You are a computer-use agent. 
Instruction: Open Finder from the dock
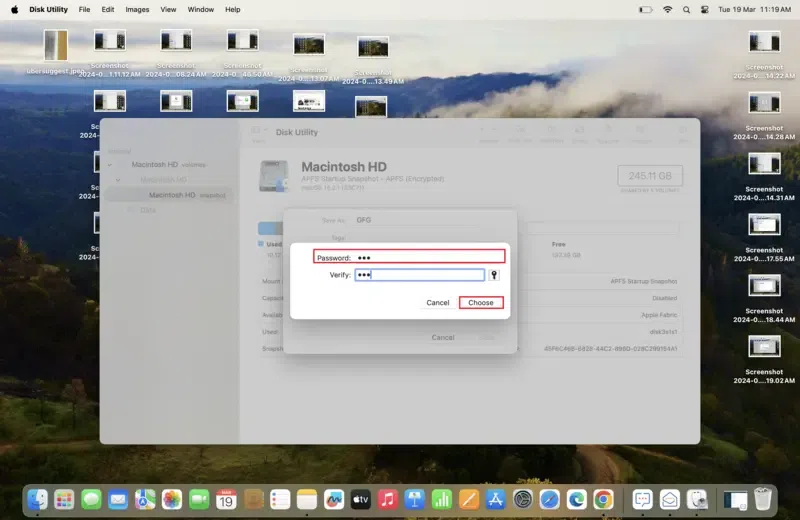pyautogui.click(x=37, y=500)
